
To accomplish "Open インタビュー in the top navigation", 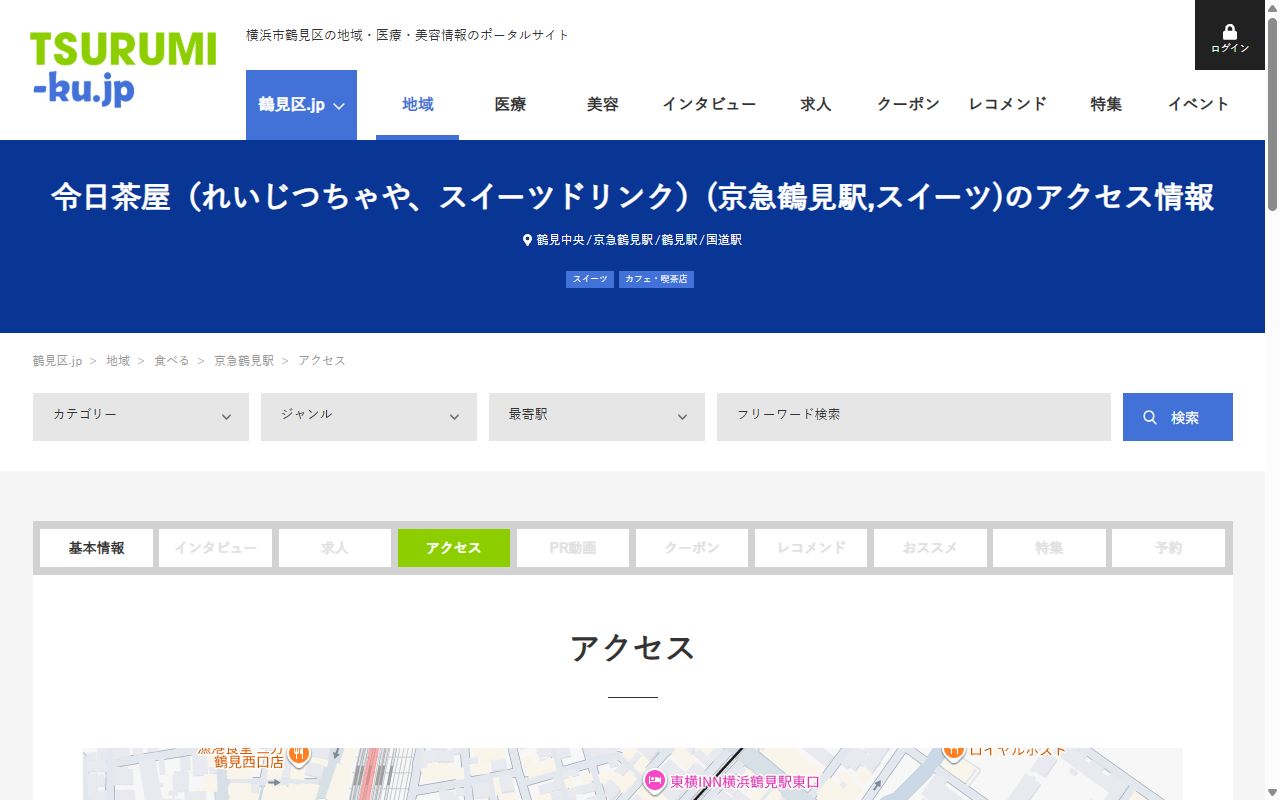I will [x=709, y=104].
